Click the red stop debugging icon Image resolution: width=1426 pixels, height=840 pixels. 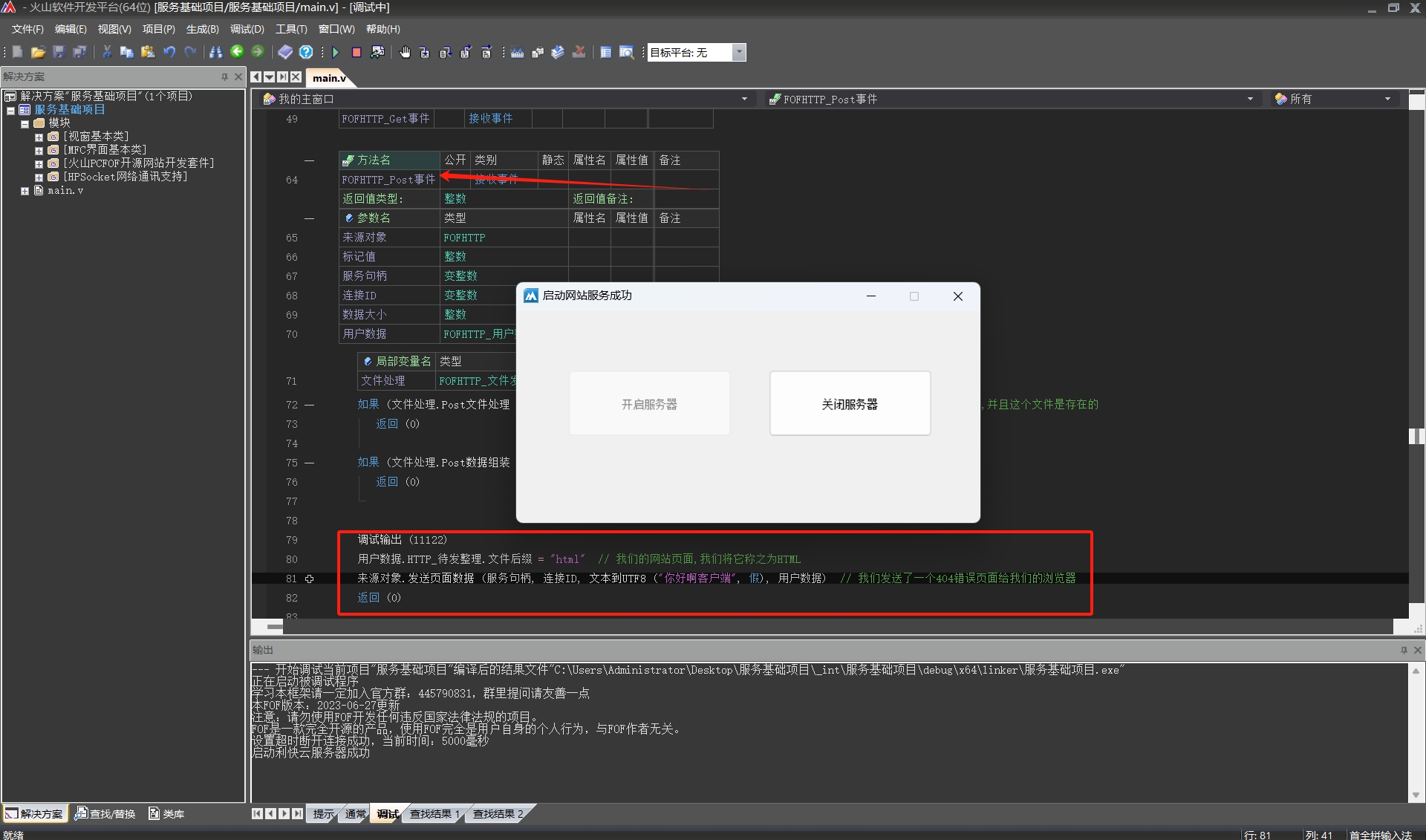[x=356, y=52]
